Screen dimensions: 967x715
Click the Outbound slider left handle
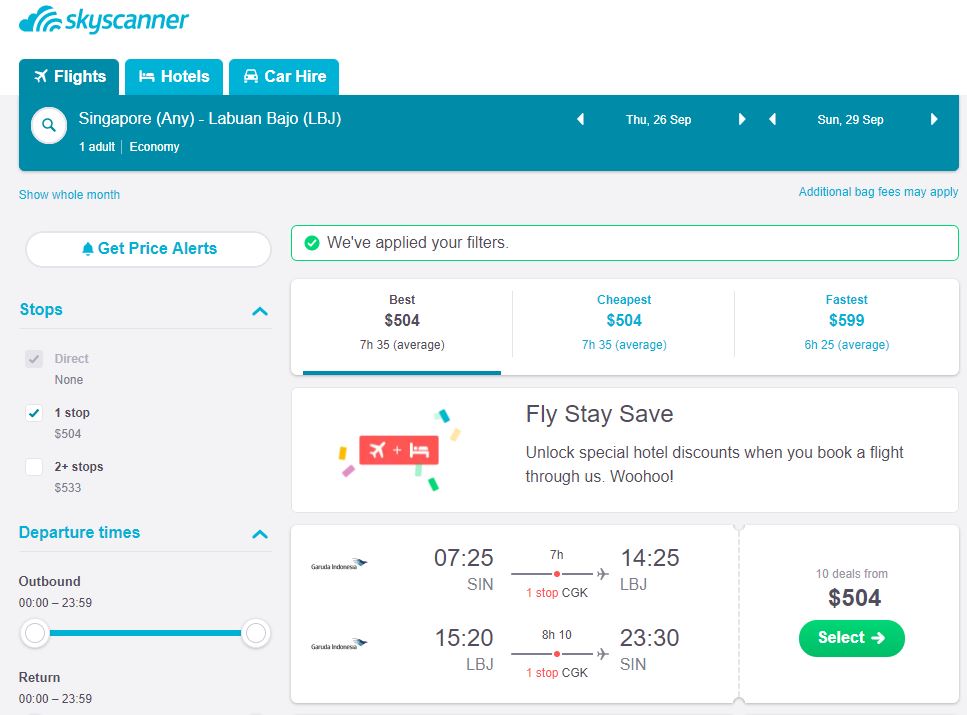[x=36, y=633]
